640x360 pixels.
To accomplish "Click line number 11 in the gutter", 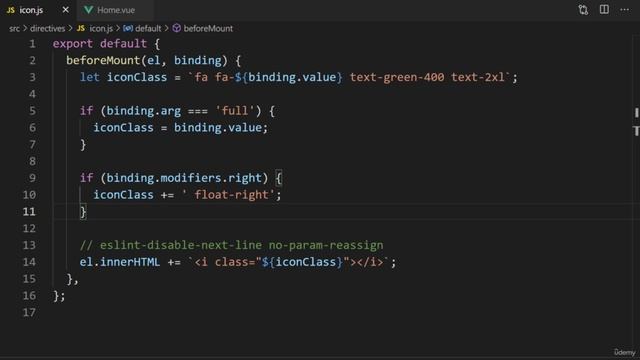I will click(29, 211).
